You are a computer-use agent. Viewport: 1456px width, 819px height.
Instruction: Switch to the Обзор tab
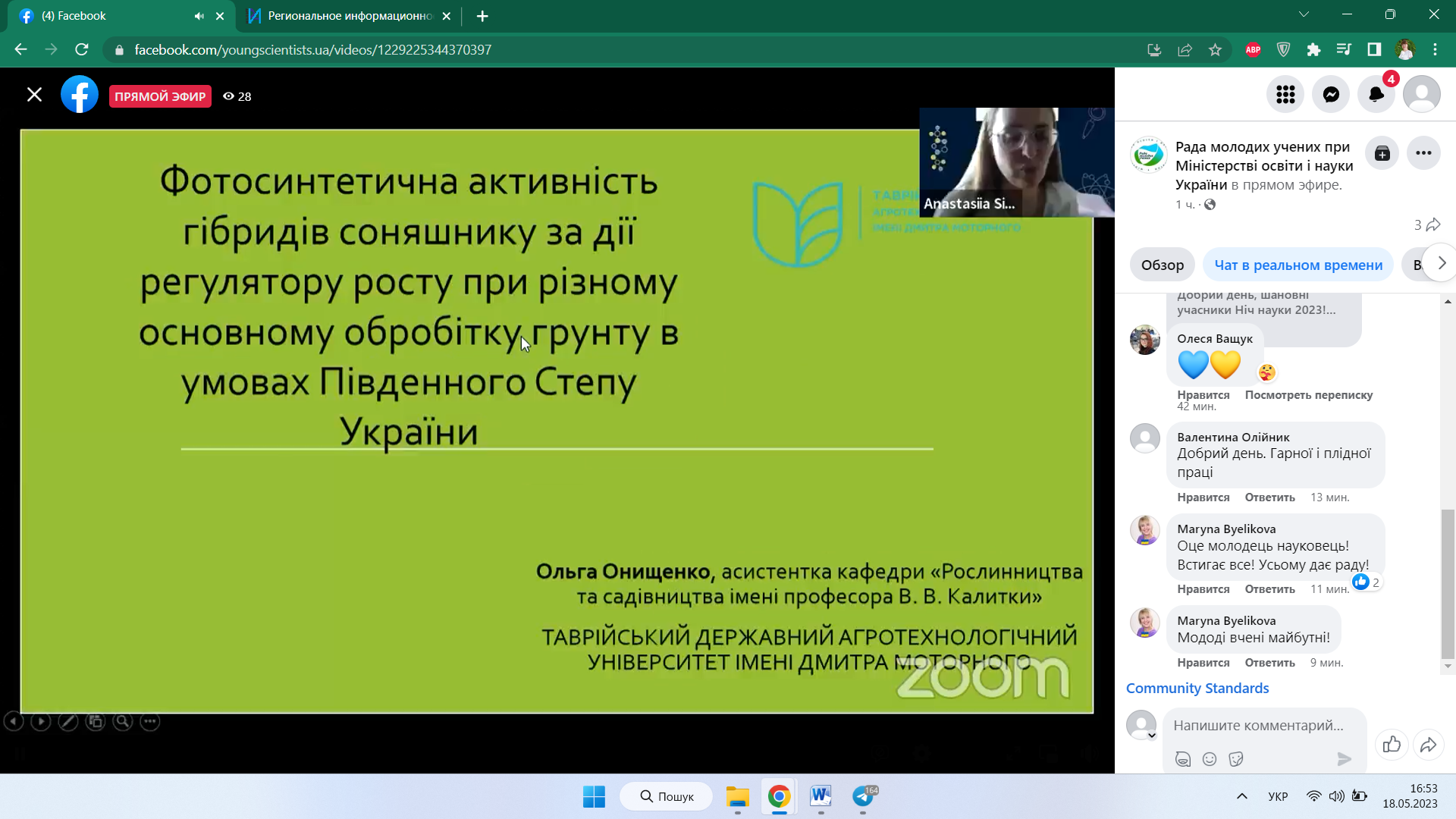coord(1162,265)
